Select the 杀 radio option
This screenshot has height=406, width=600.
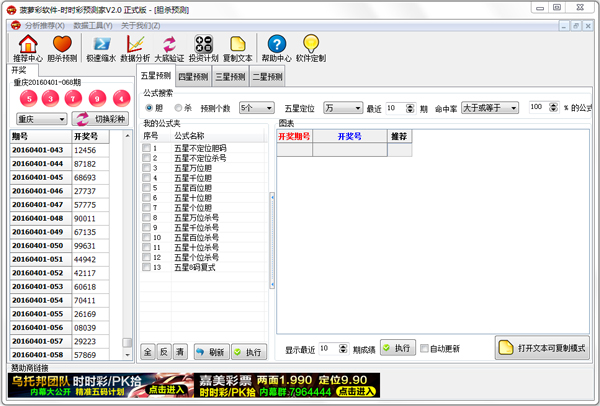(x=178, y=108)
